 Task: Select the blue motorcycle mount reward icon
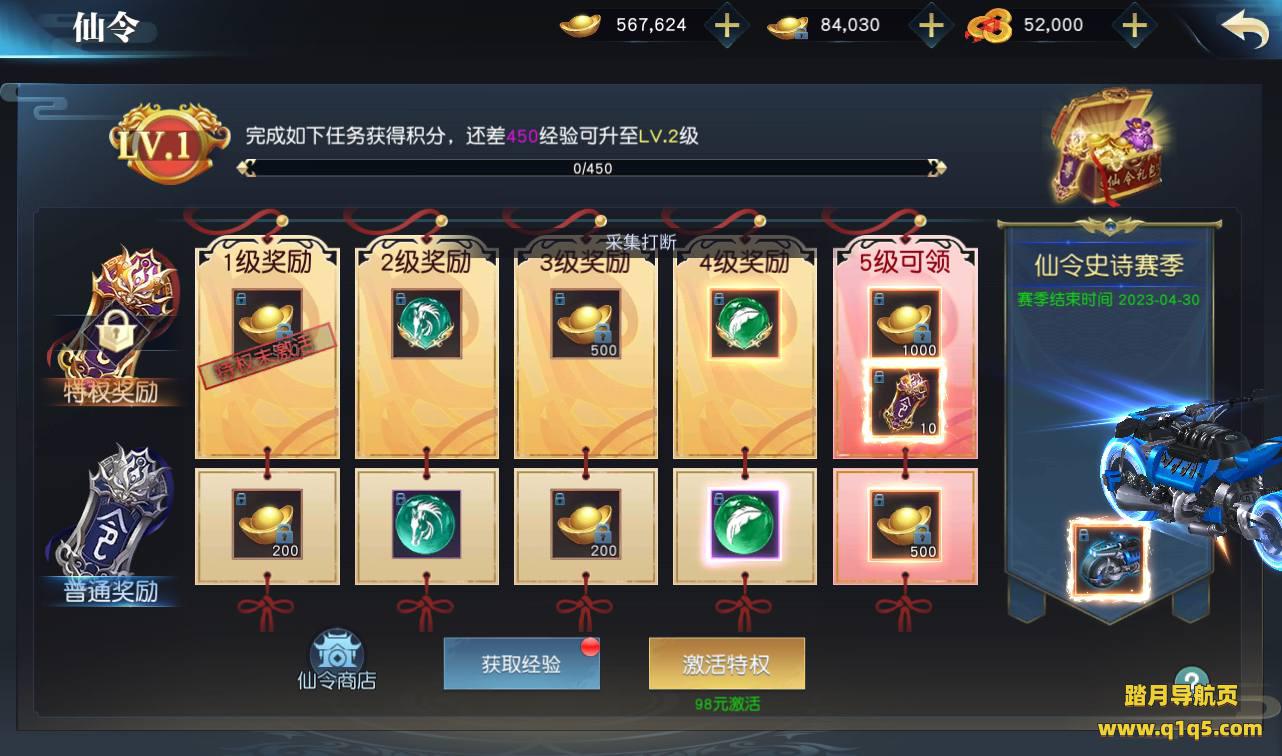(x=1107, y=560)
